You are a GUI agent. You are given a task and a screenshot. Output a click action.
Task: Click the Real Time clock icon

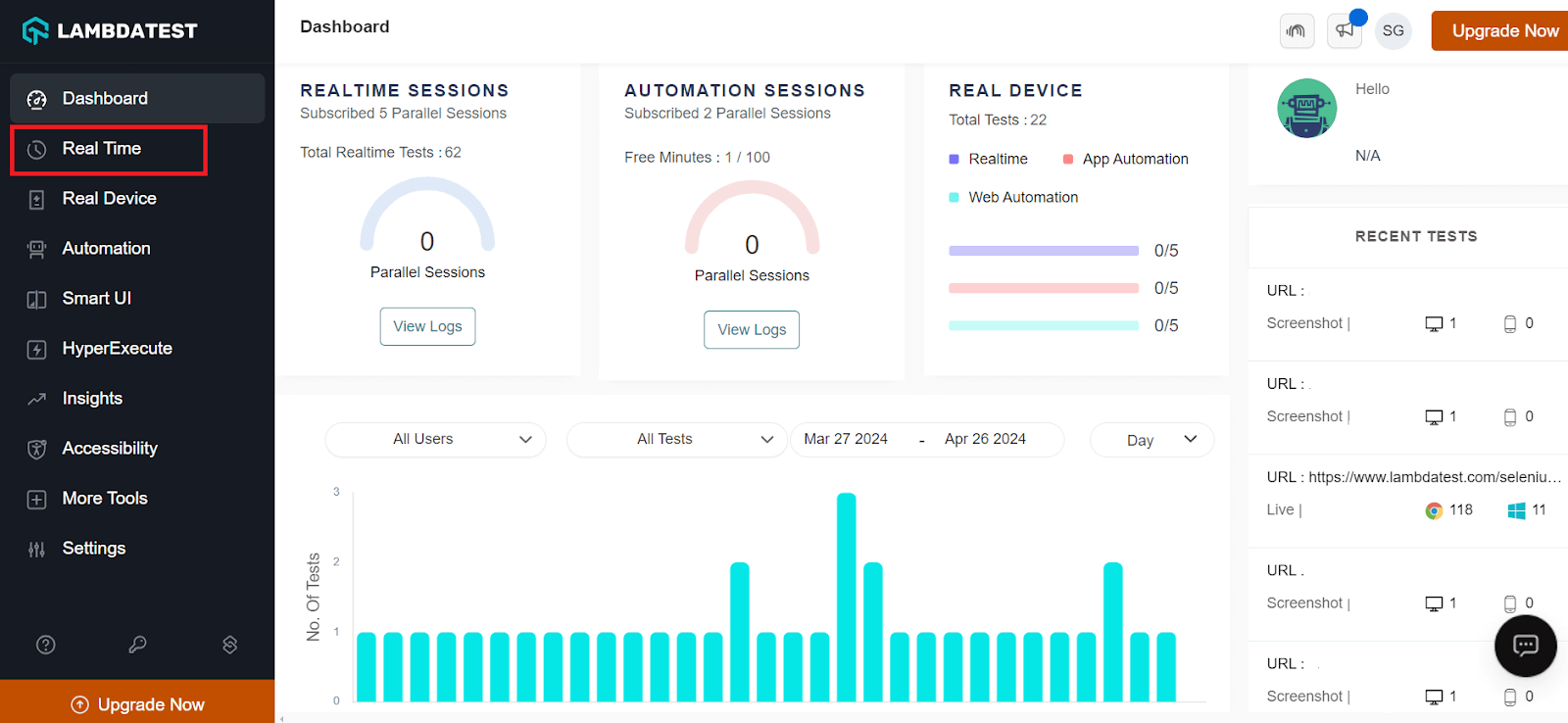coord(36,149)
